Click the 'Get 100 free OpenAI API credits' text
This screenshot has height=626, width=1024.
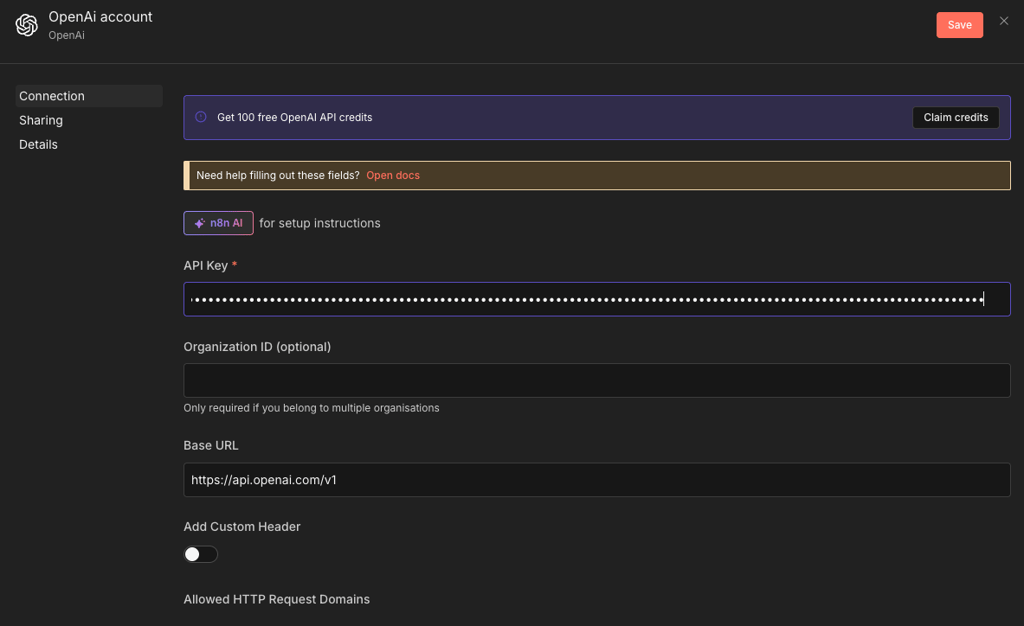click(x=295, y=117)
